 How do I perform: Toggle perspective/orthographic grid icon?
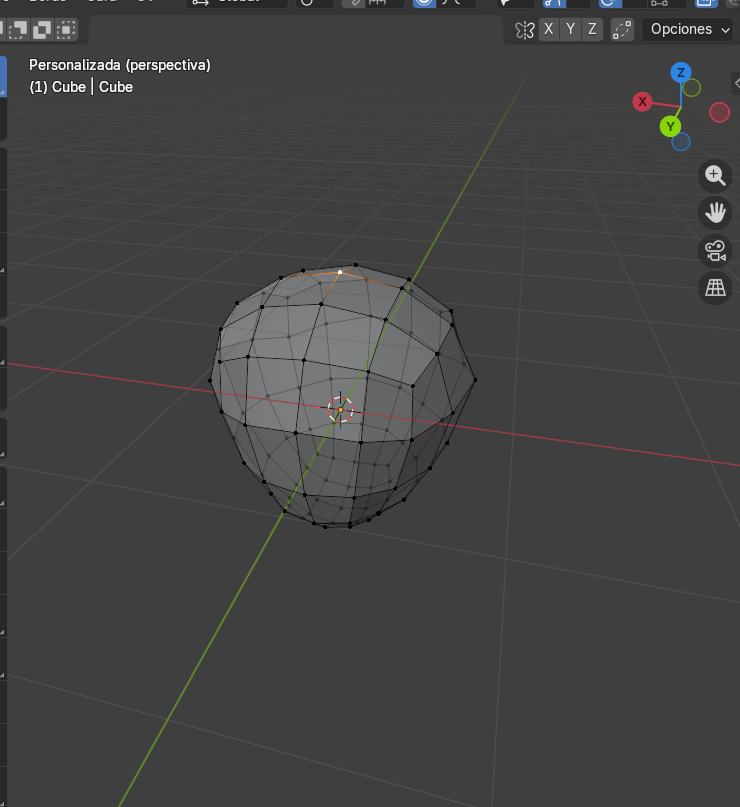(715, 288)
